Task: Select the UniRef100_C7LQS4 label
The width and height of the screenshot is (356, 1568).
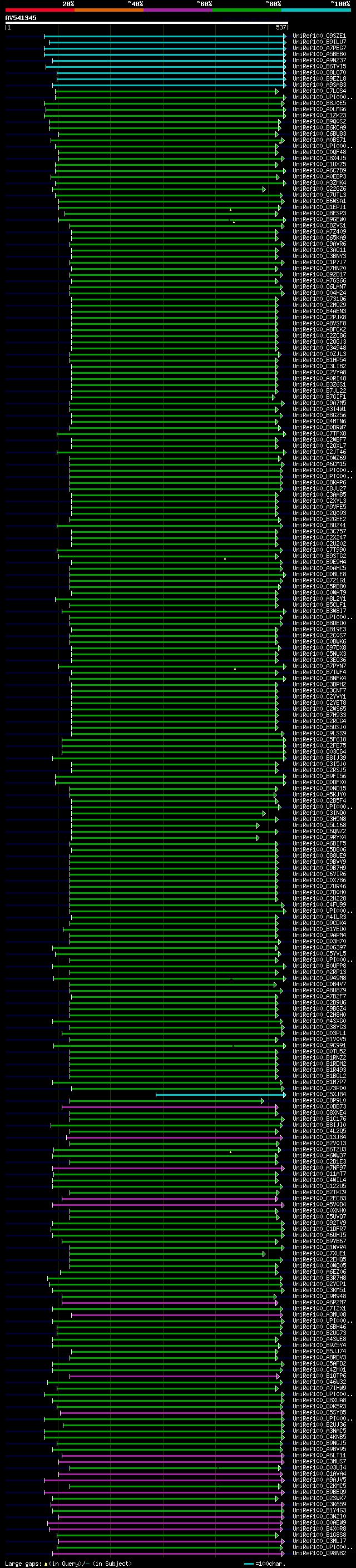Action: [x=319, y=91]
